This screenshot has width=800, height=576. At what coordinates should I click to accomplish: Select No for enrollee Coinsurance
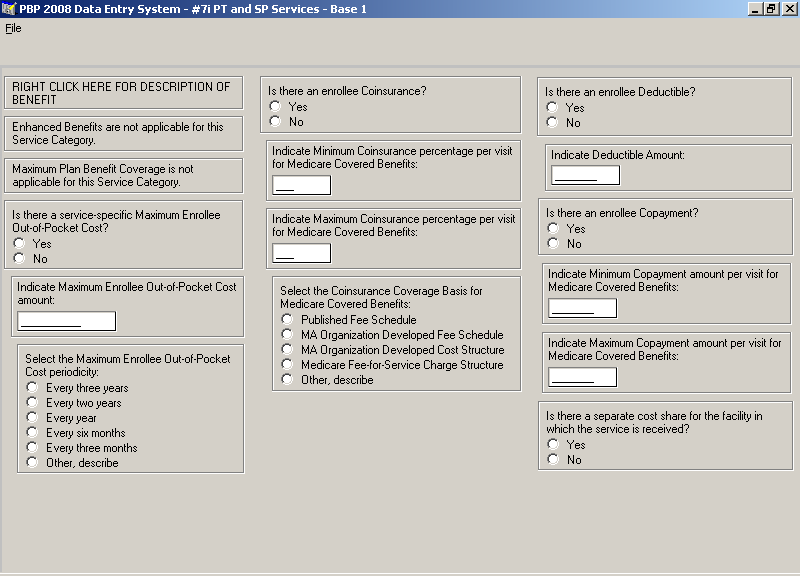[x=276, y=121]
